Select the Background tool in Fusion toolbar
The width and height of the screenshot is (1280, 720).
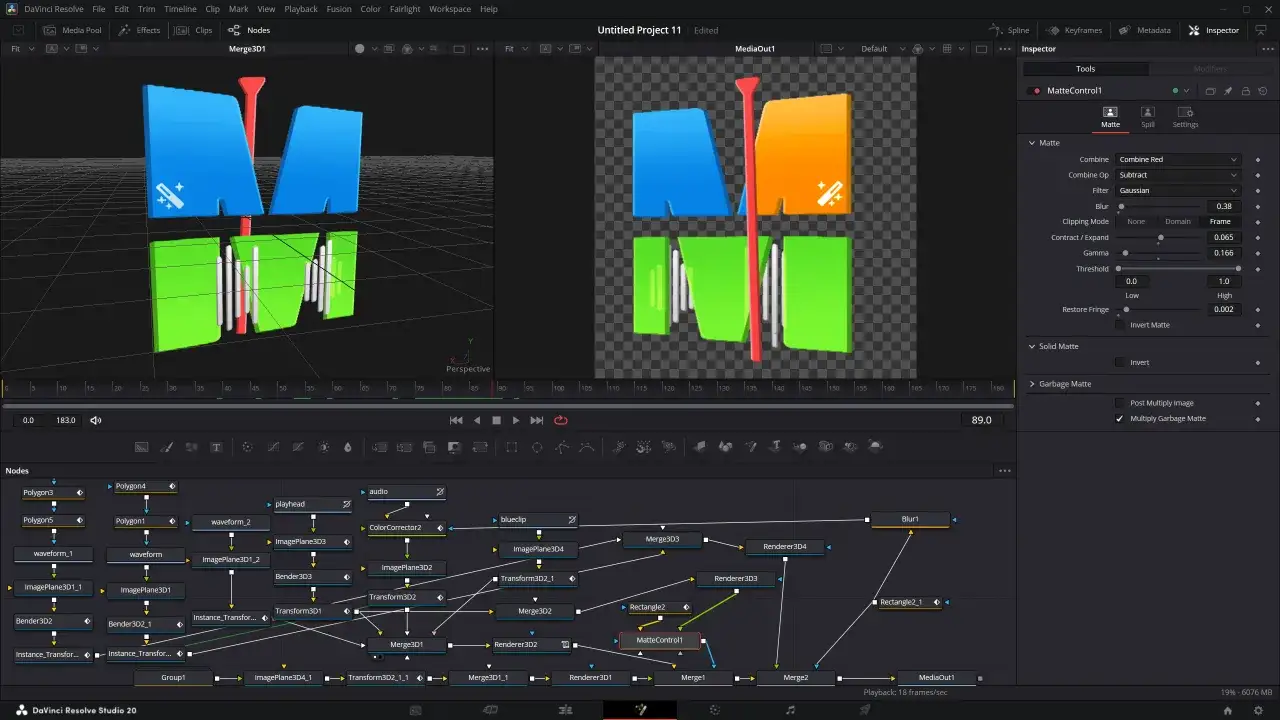click(142, 447)
